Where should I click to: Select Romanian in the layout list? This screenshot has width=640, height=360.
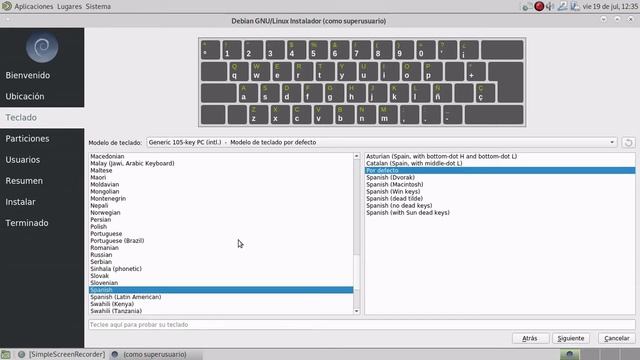[x=221, y=248]
